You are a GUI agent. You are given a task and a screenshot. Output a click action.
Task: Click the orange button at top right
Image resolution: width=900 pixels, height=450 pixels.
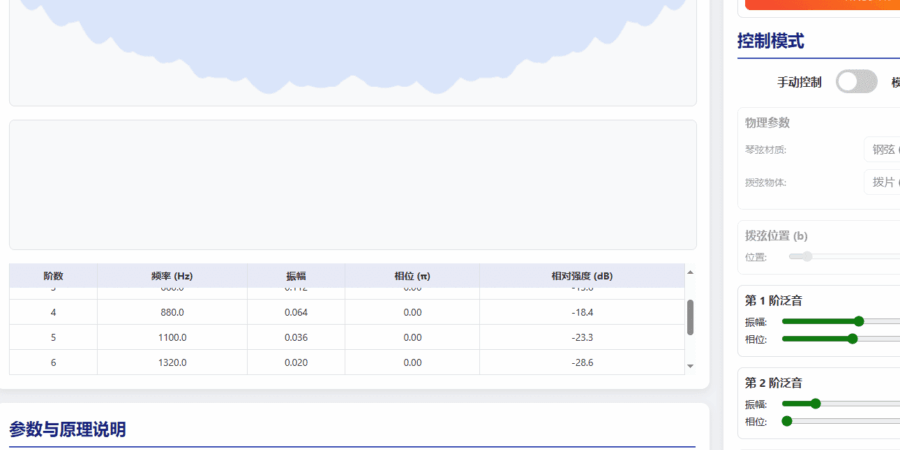click(823, 5)
